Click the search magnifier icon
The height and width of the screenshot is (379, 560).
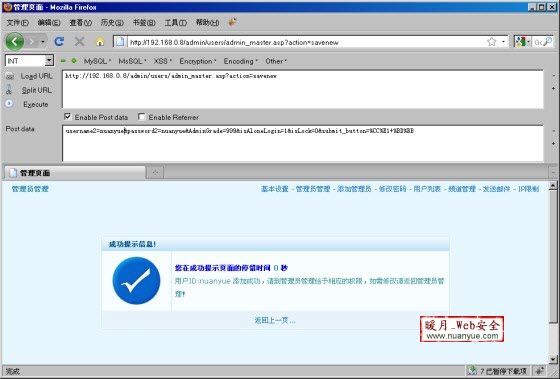(x=548, y=42)
